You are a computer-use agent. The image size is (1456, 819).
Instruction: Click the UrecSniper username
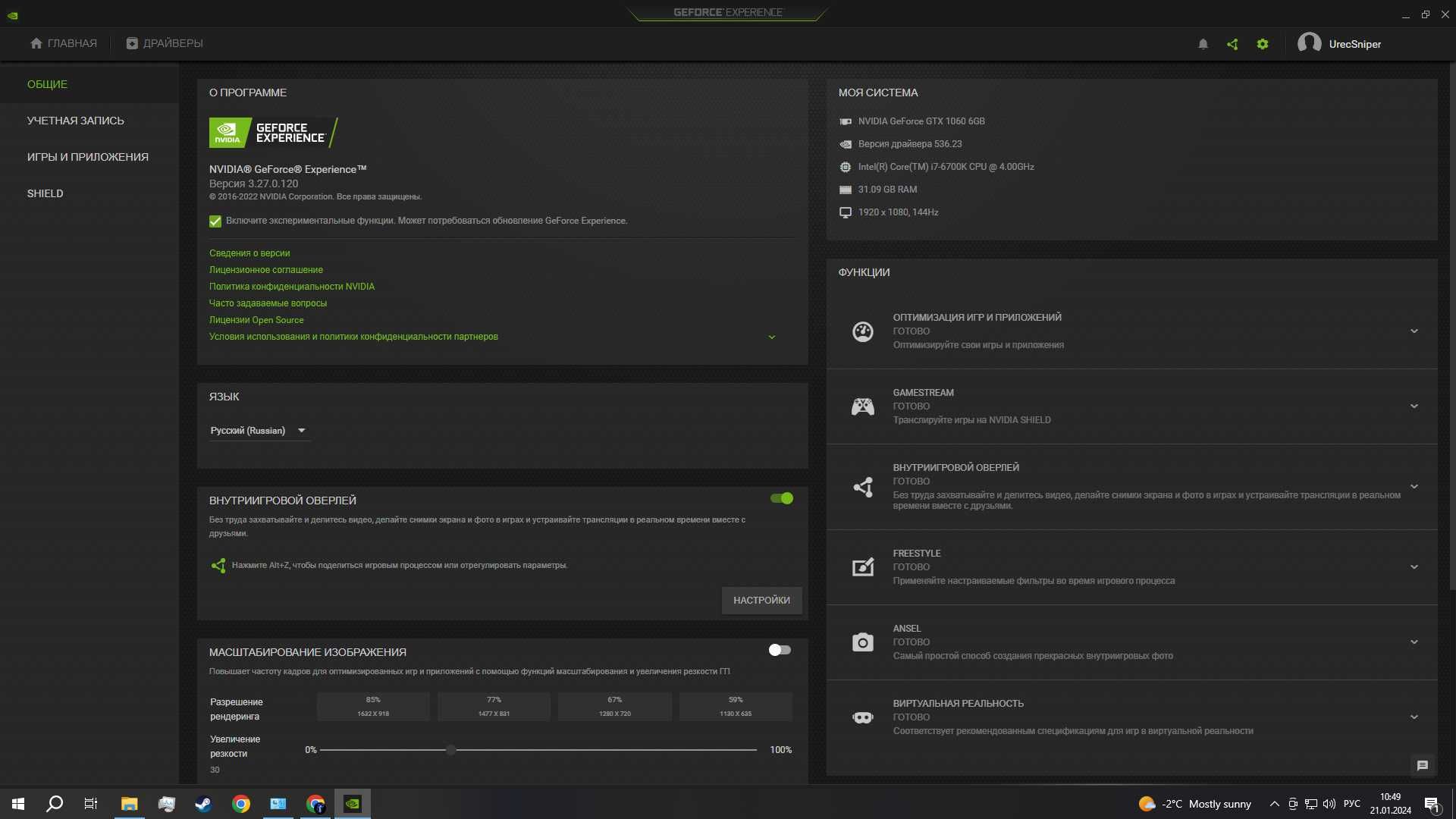pos(1355,44)
